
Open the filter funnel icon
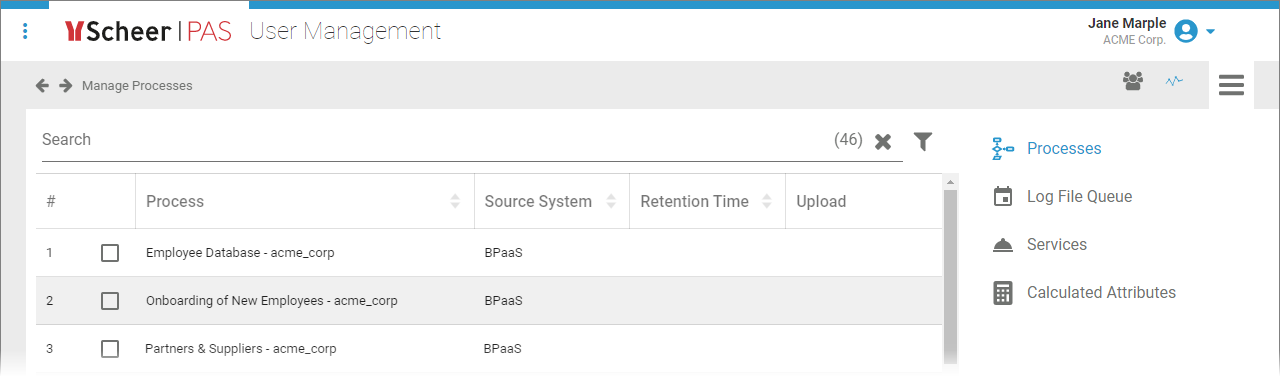pos(923,141)
